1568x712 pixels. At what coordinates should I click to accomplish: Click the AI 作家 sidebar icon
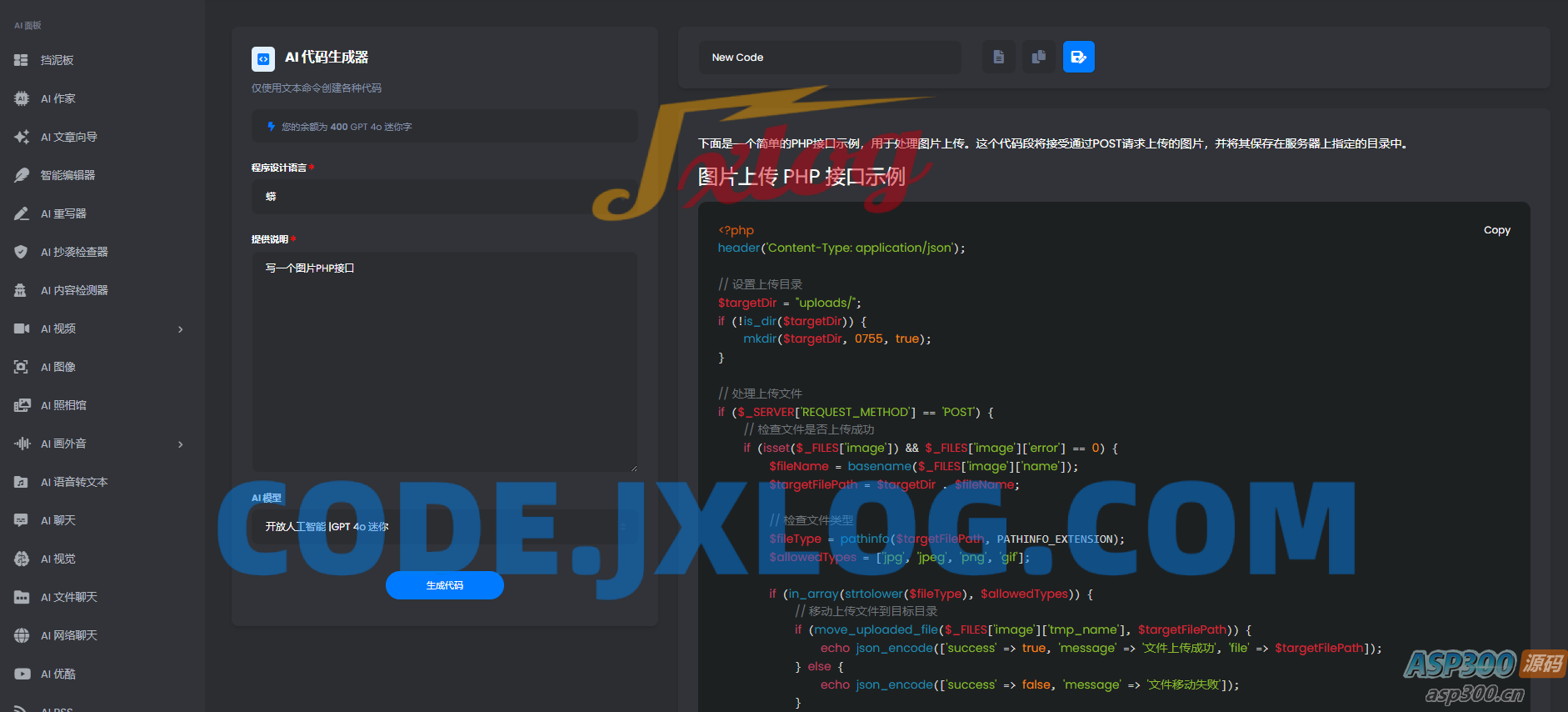(x=22, y=98)
